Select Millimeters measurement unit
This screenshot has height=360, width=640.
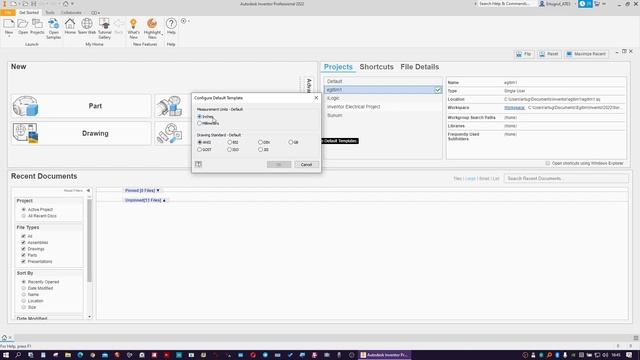click(200, 123)
